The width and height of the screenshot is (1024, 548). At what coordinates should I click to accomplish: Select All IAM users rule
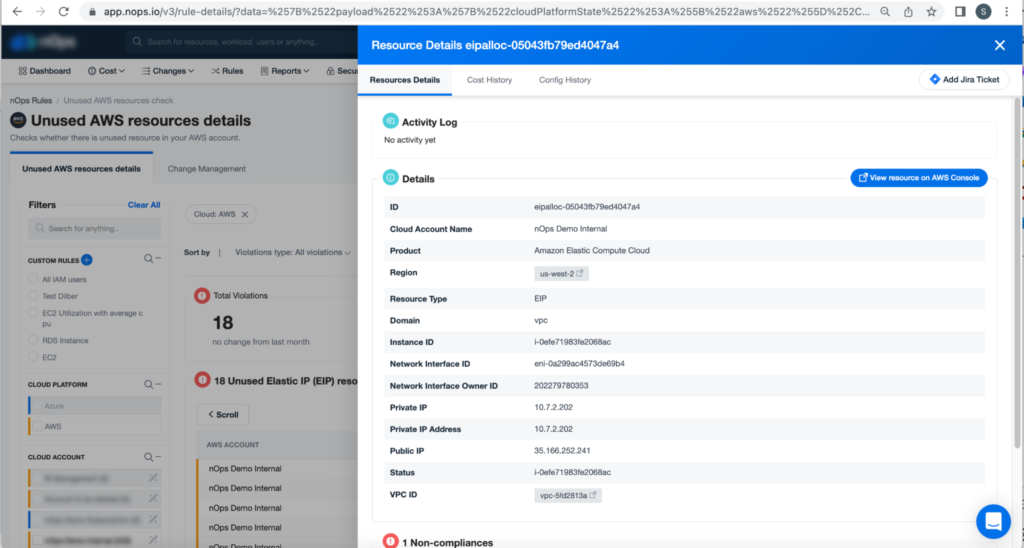click(33, 279)
